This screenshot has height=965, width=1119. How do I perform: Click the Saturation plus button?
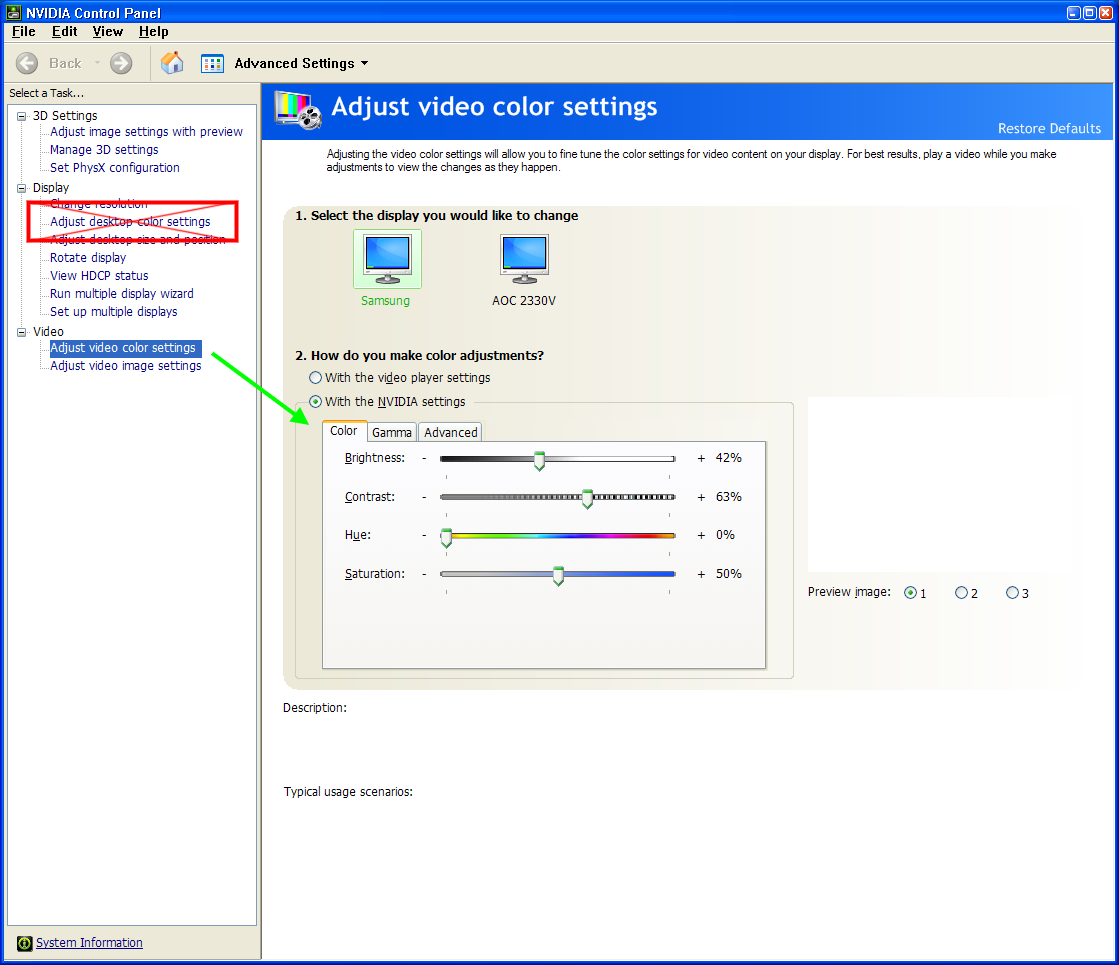[701, 574]
